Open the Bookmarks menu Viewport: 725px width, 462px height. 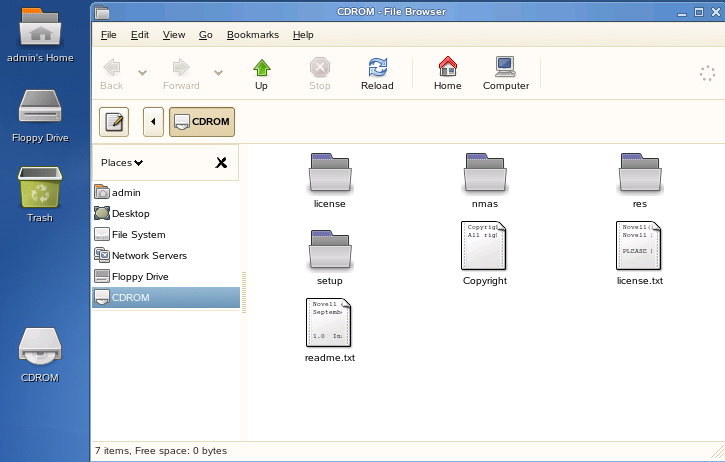pyautogui.click(x=253, y=35)
